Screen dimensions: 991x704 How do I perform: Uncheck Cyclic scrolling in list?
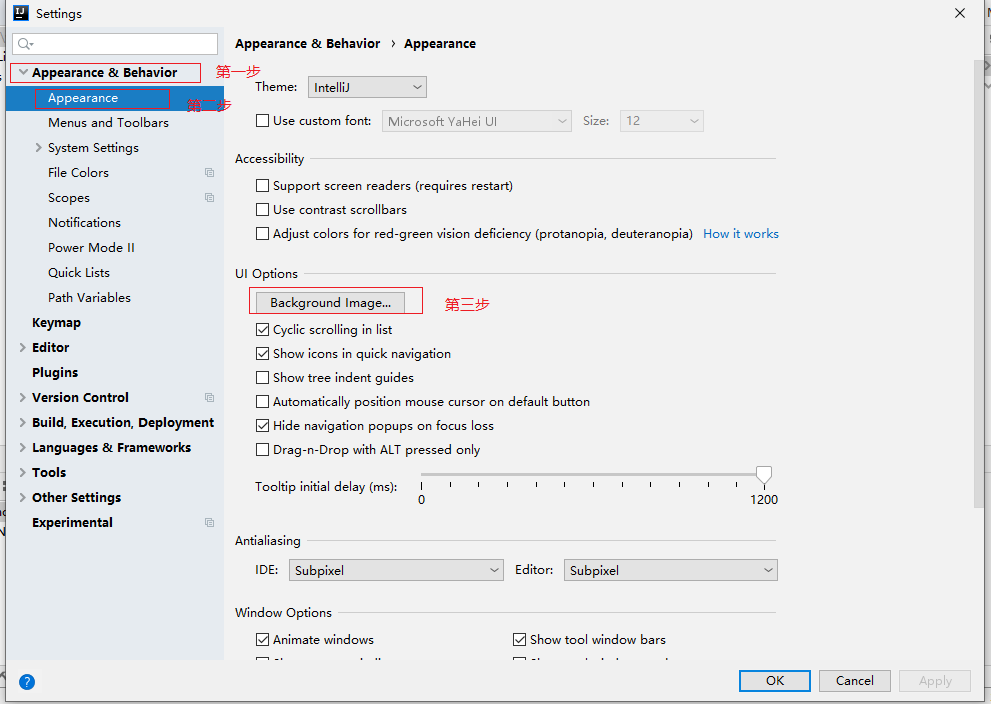262,330
